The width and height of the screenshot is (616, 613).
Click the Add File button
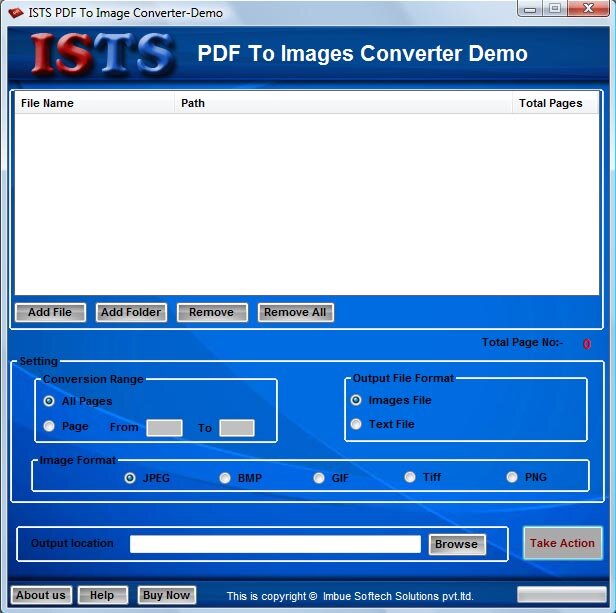tap(50, 312)
